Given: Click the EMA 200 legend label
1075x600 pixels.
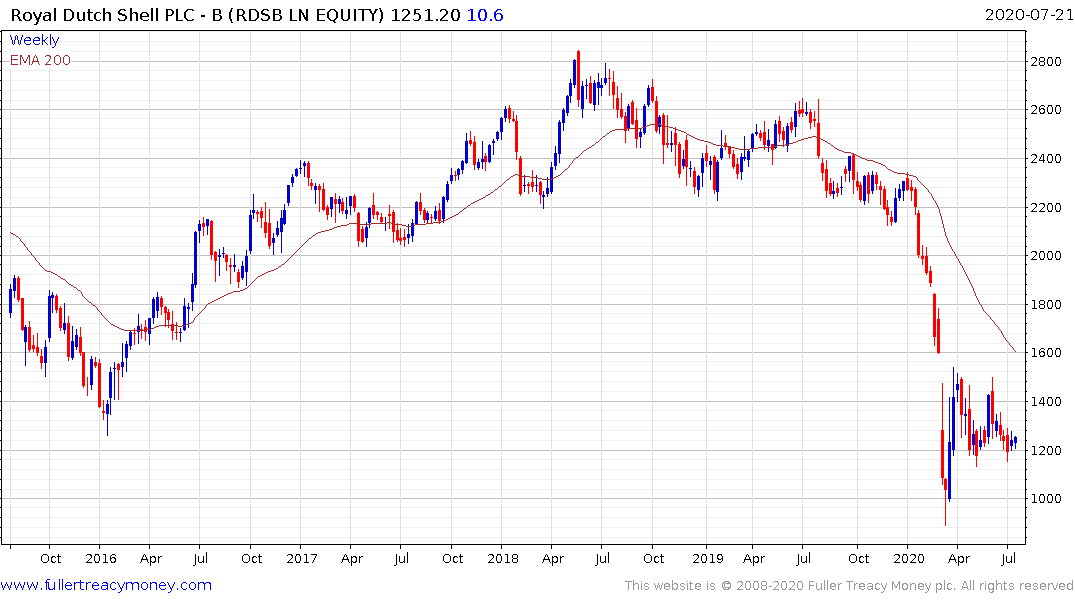Looking at the screenshot, I should coord(40,60).
